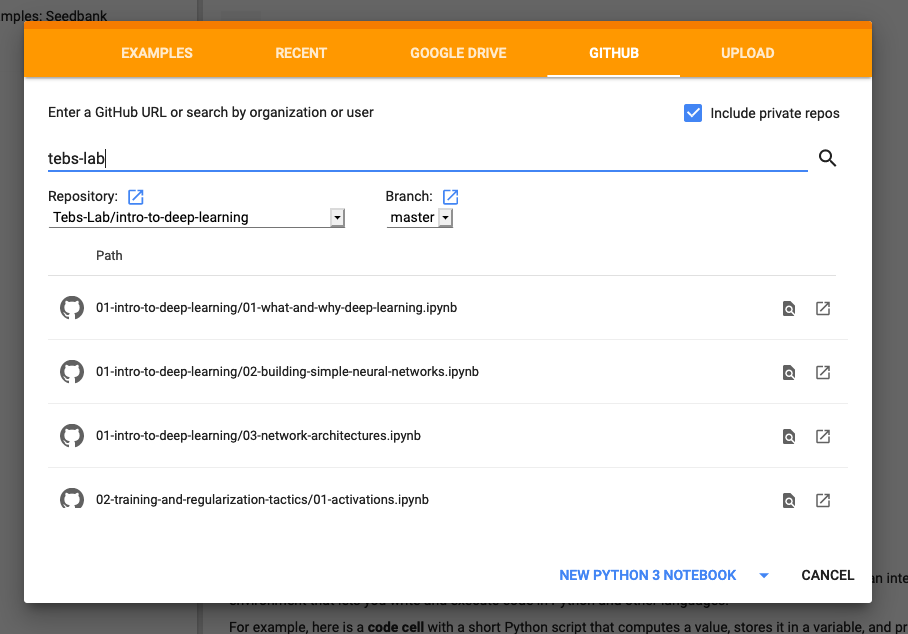Select the GitHub tab
This screenshot has height=634, width=908.
coord(614,53)
